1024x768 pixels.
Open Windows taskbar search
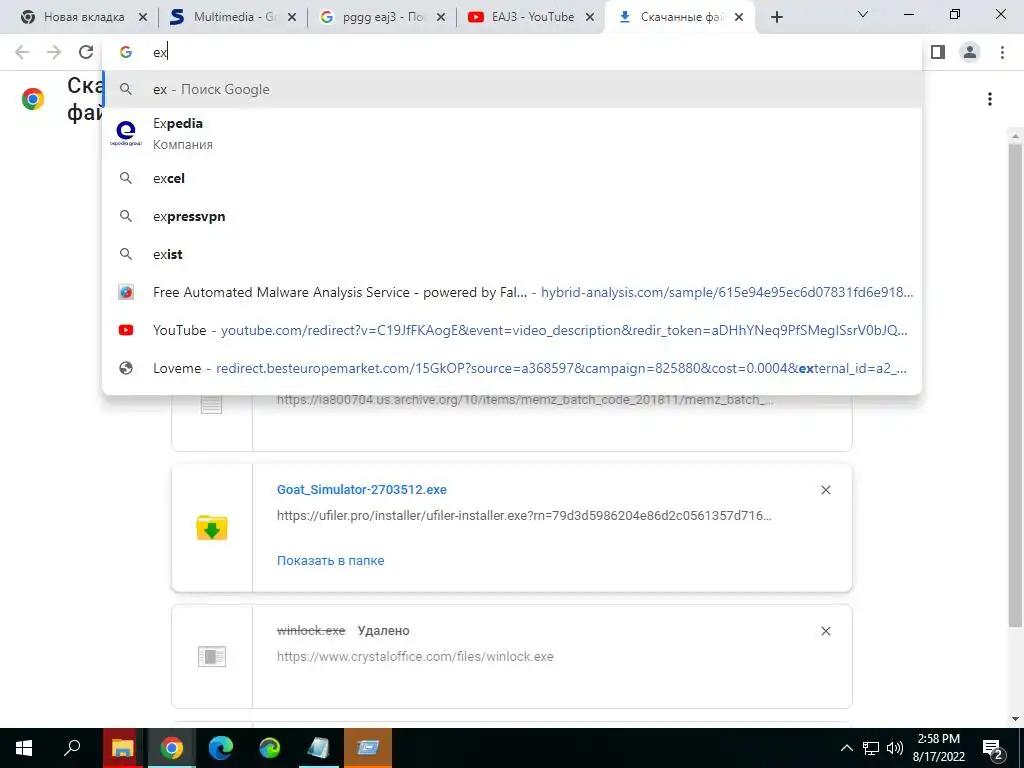(x=72, y=748)
